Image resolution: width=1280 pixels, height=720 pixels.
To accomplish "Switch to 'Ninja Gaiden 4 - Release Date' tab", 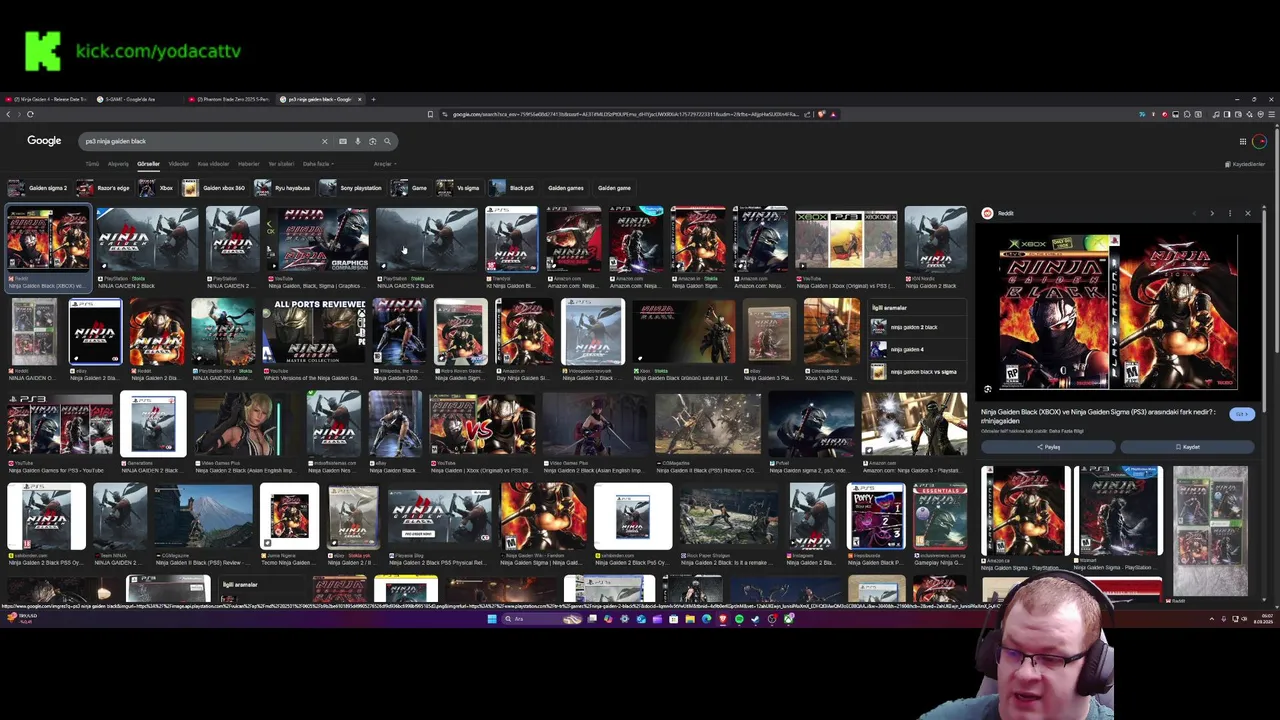I will 45,99.
